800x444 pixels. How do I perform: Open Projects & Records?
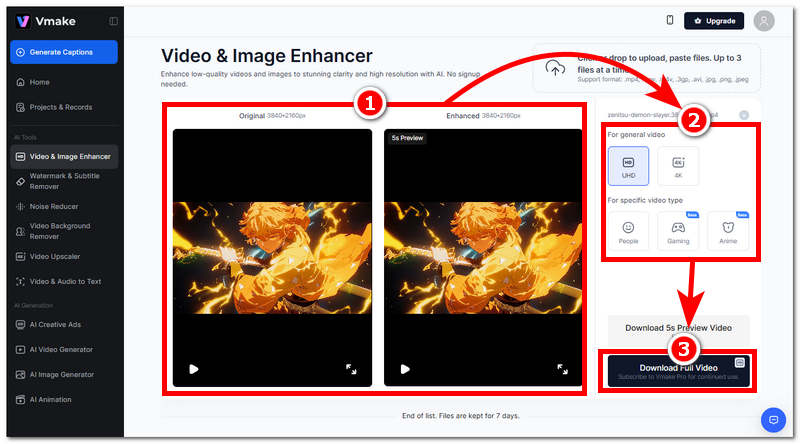coord(64,107)
